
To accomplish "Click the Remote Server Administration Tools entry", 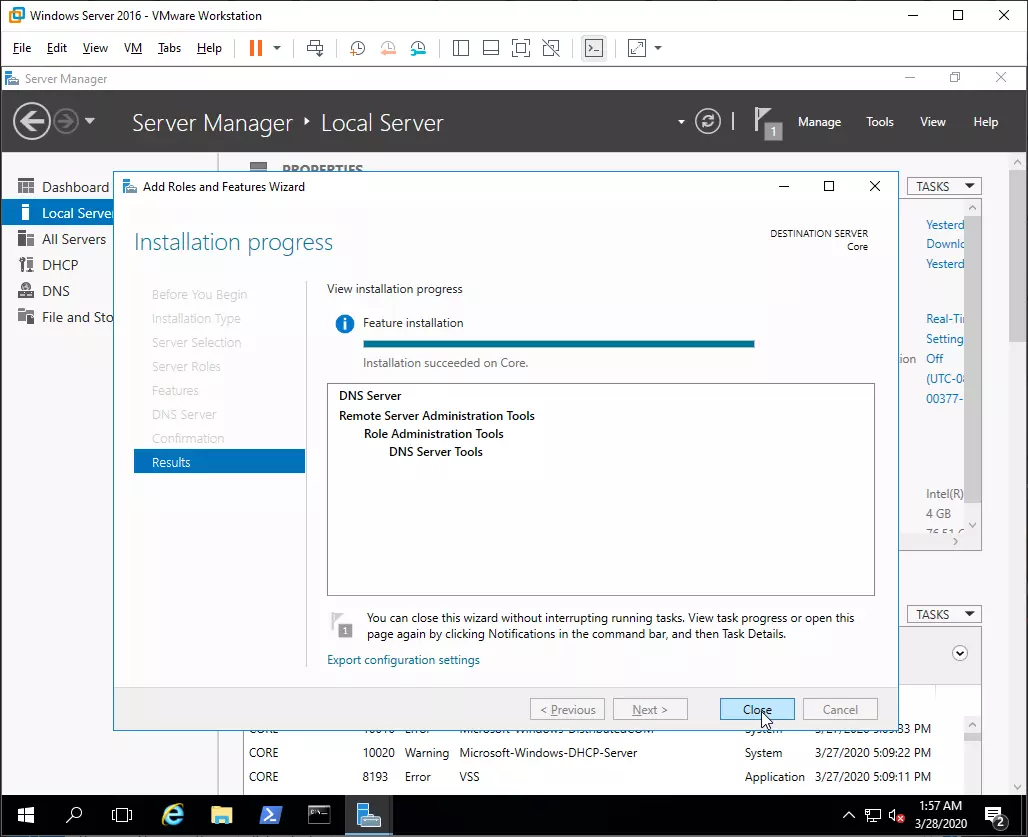I will pos(437,416).
